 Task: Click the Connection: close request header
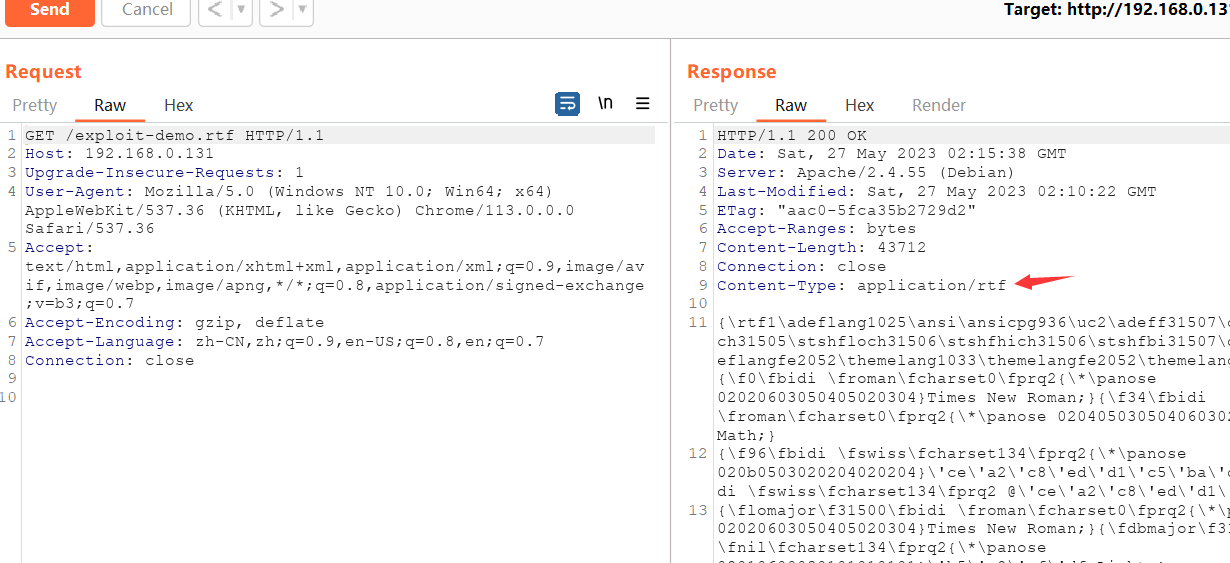pyautogui.click(x=109, y=361)
